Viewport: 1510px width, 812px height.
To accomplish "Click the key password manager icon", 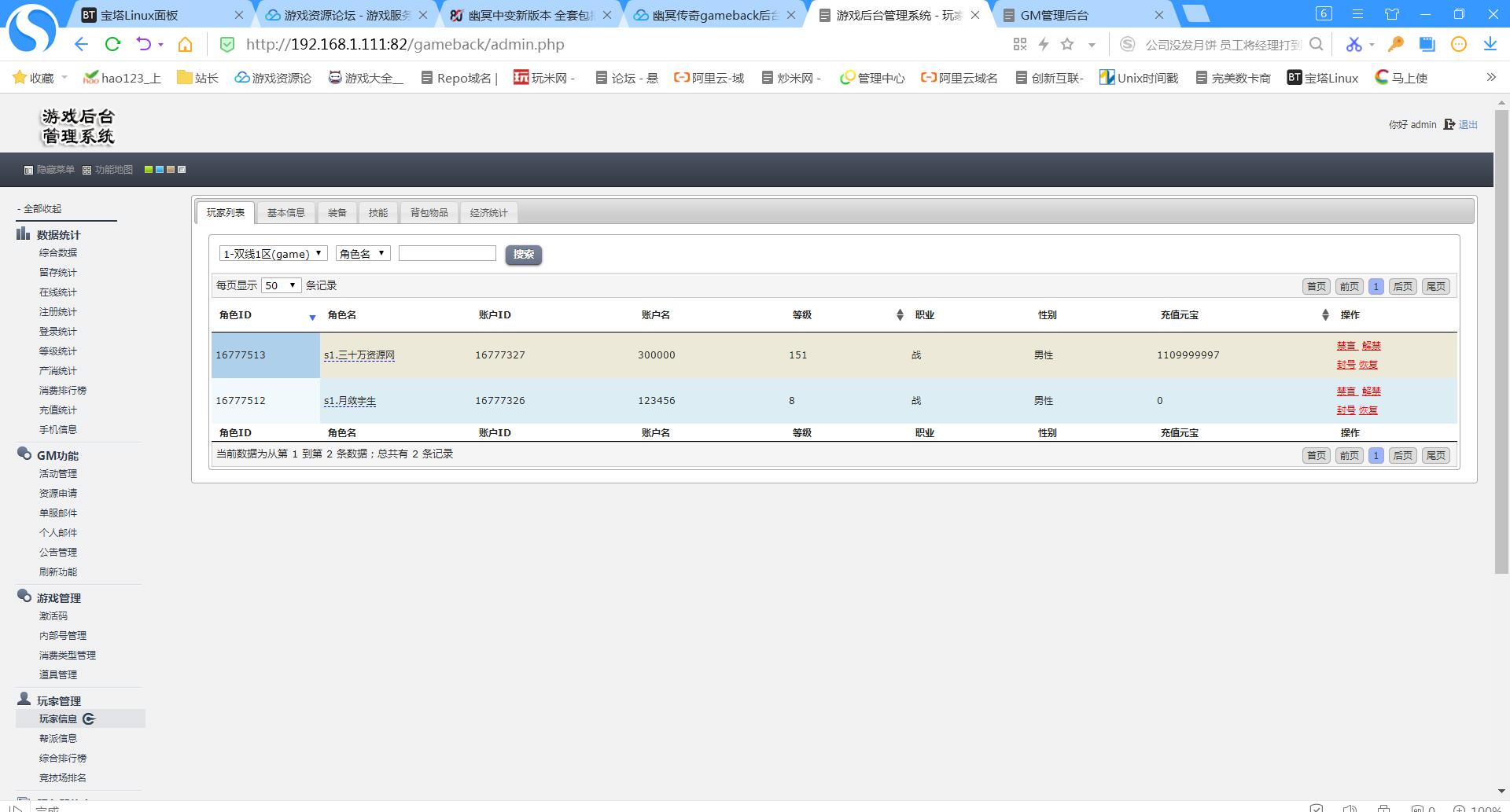I will (1396, 45).
